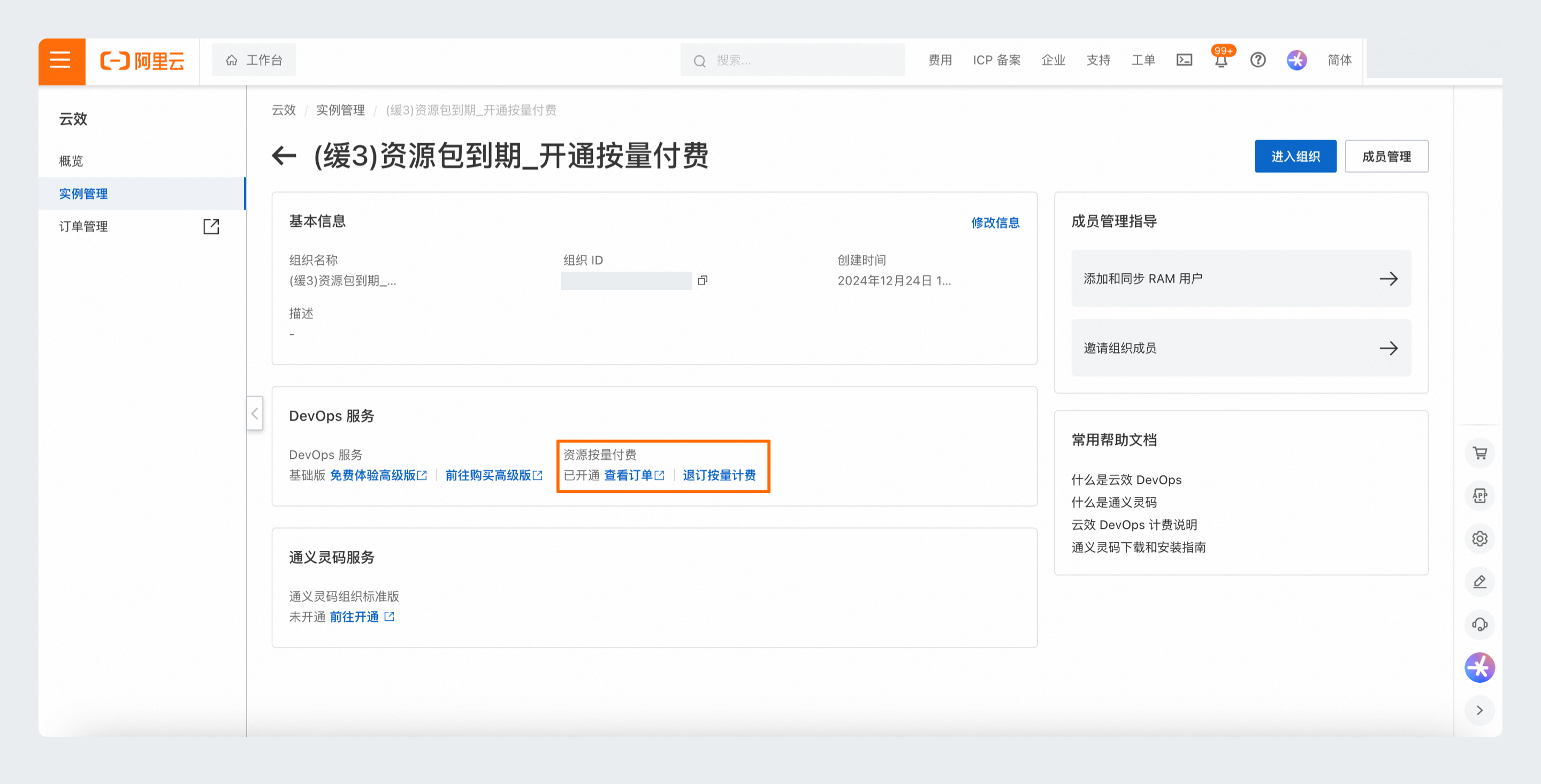Click the 云效 sidebar heading
Image resolution: width=1541 pixels, height=784 pixels.
73,118
